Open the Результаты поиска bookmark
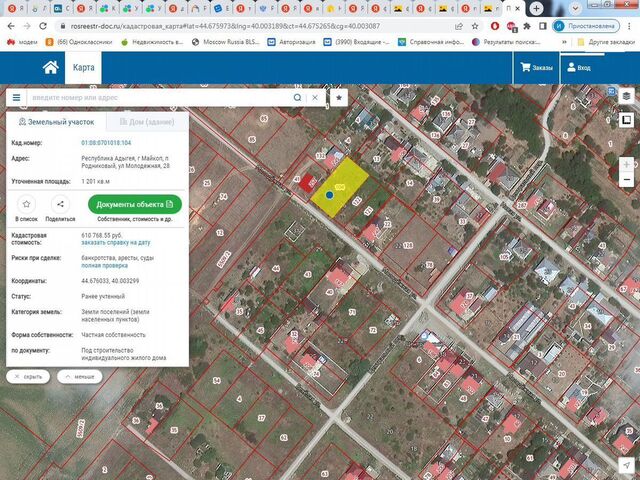640x480 pixels. (x=506, y=42)
